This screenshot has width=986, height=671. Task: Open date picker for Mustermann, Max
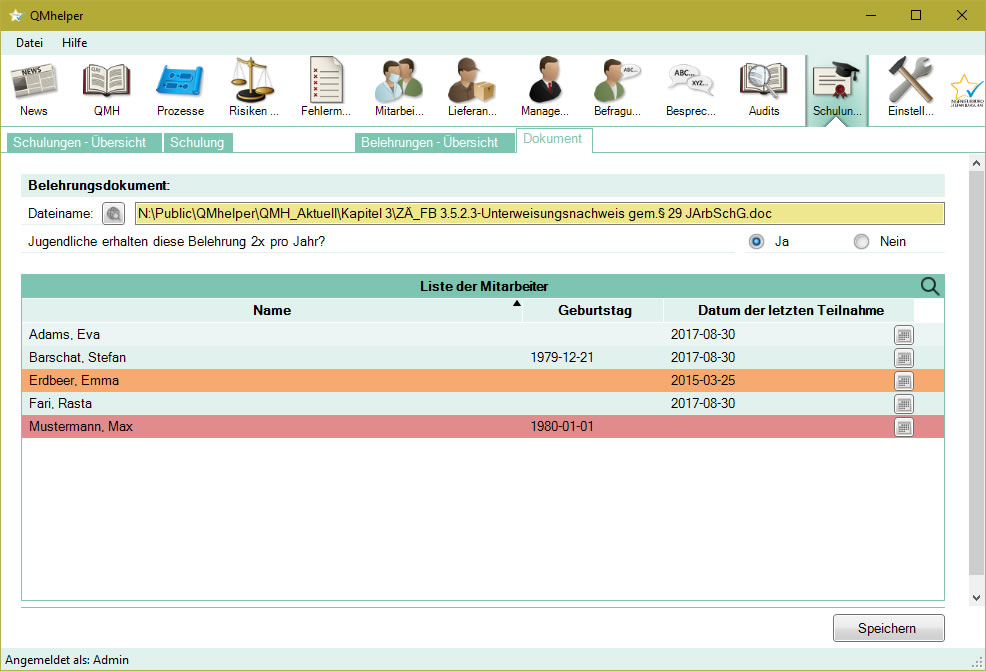click(903, 427)
